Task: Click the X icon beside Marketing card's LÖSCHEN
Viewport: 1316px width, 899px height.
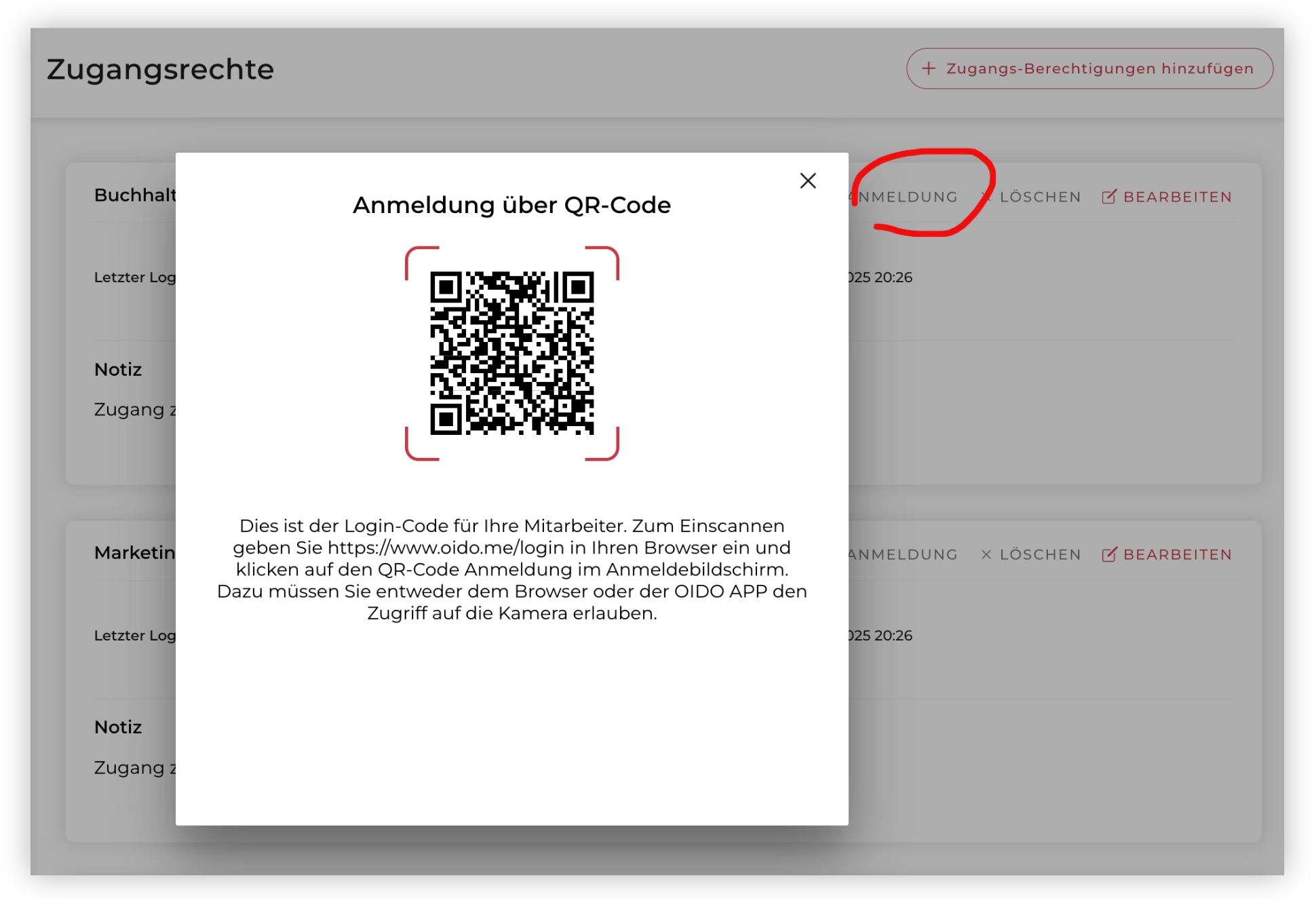Action: 986,554
